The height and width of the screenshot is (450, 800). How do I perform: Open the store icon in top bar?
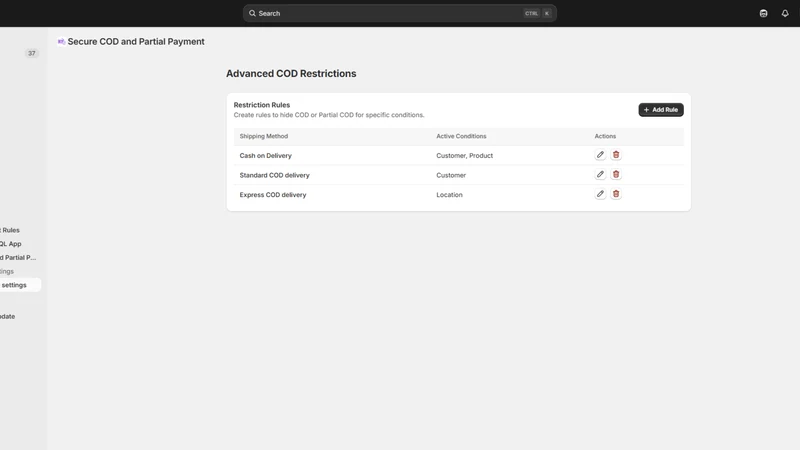763,13
